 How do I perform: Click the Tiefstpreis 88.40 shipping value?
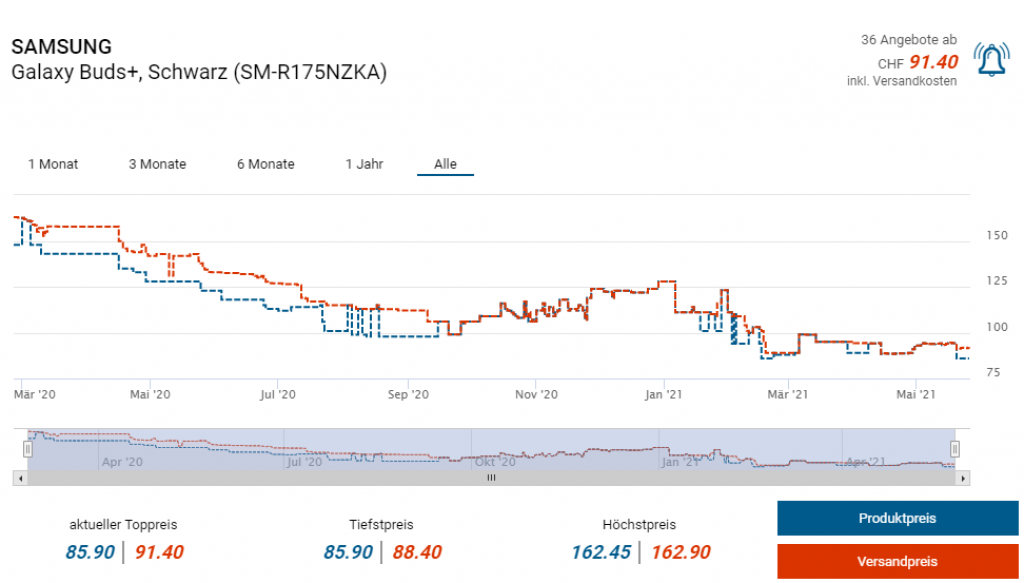click(x=415, y=552)
